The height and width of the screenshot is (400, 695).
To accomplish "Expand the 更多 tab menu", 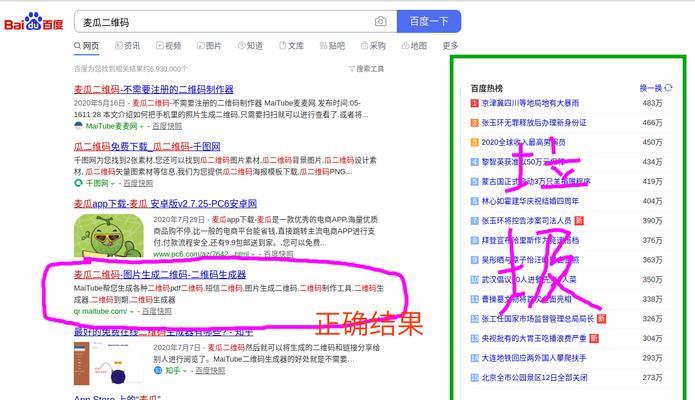I will (450, 46).
